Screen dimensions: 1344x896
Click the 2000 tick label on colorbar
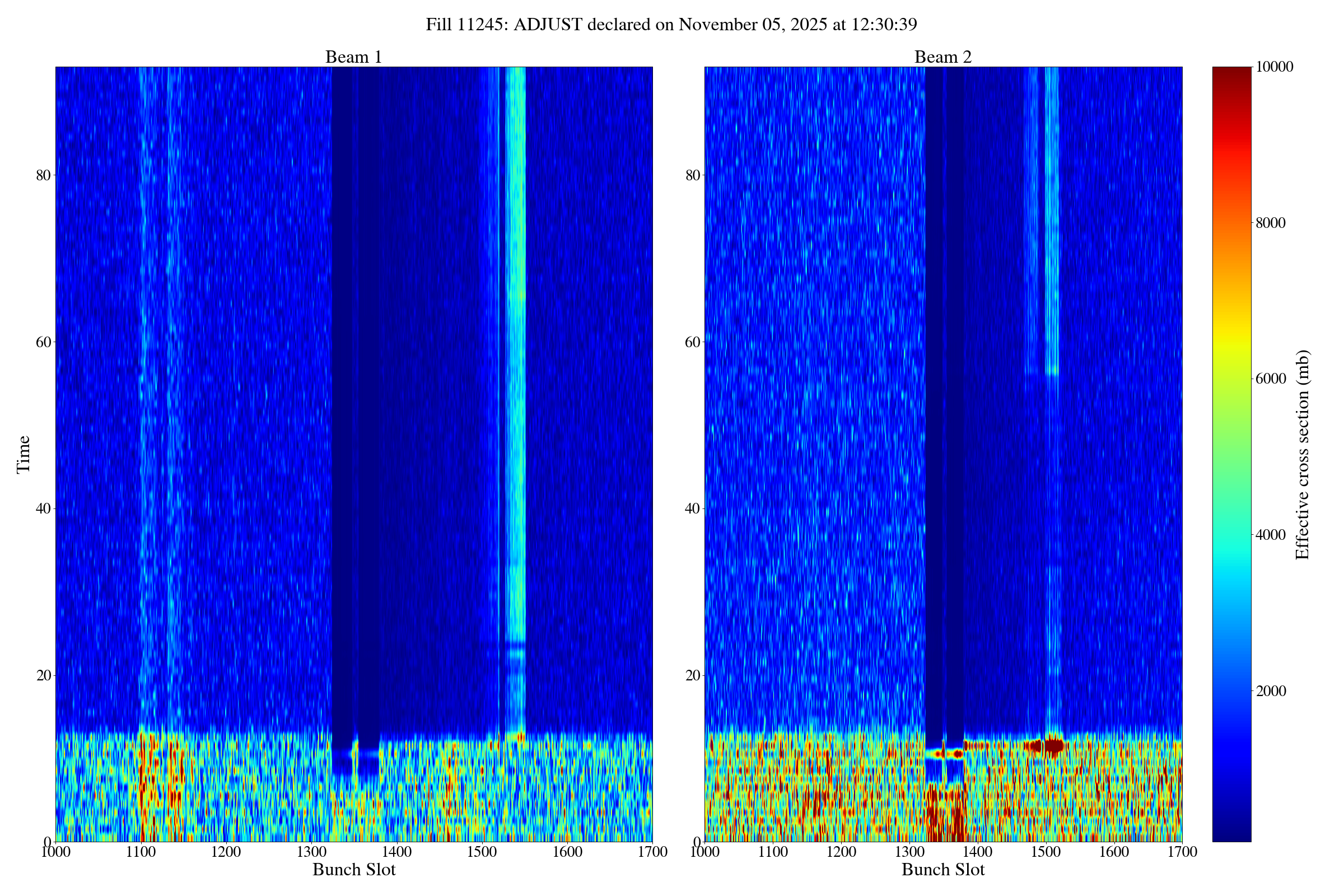pyautogui.click(x=1270, y=691)
